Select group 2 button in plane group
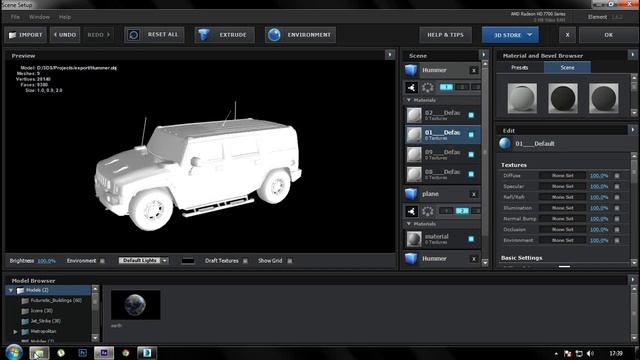The width and height of the screenshot is (640, 360). (x=462, y=211)
